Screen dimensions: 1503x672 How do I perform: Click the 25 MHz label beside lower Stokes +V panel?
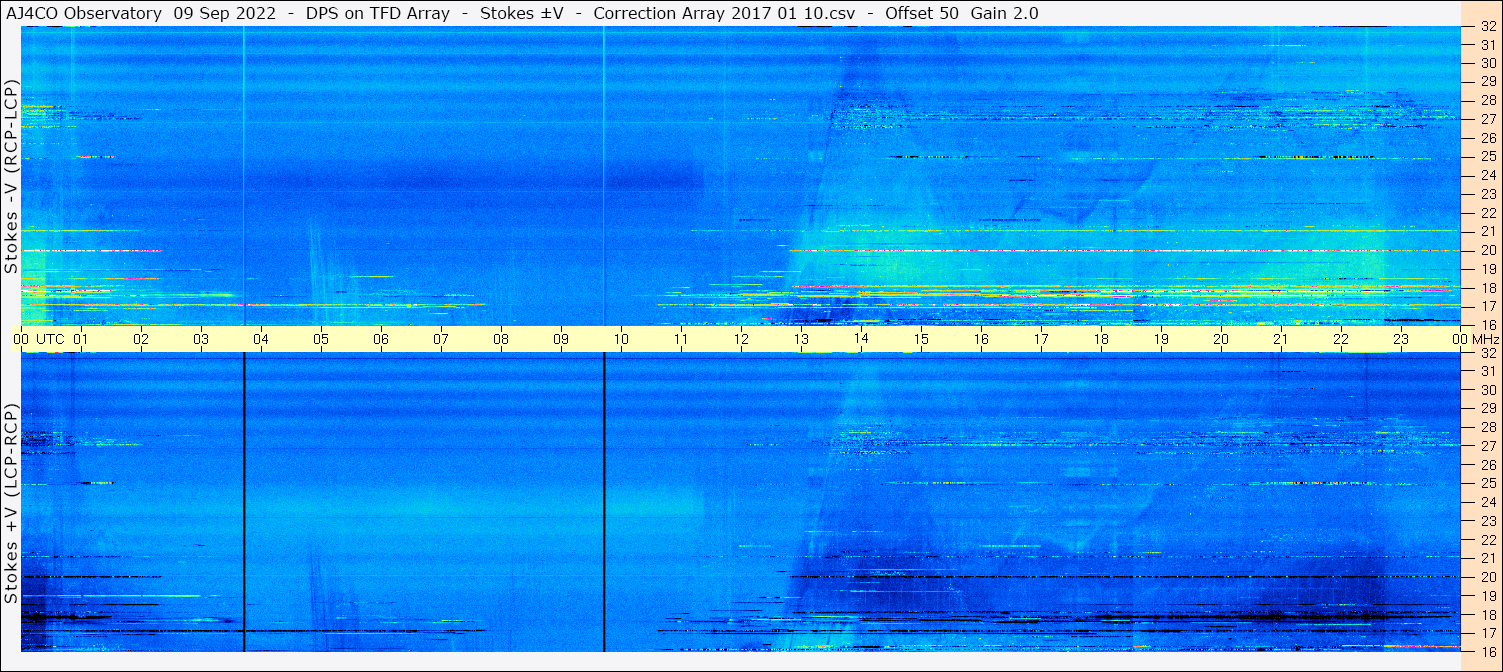[x=1488, y=484]
